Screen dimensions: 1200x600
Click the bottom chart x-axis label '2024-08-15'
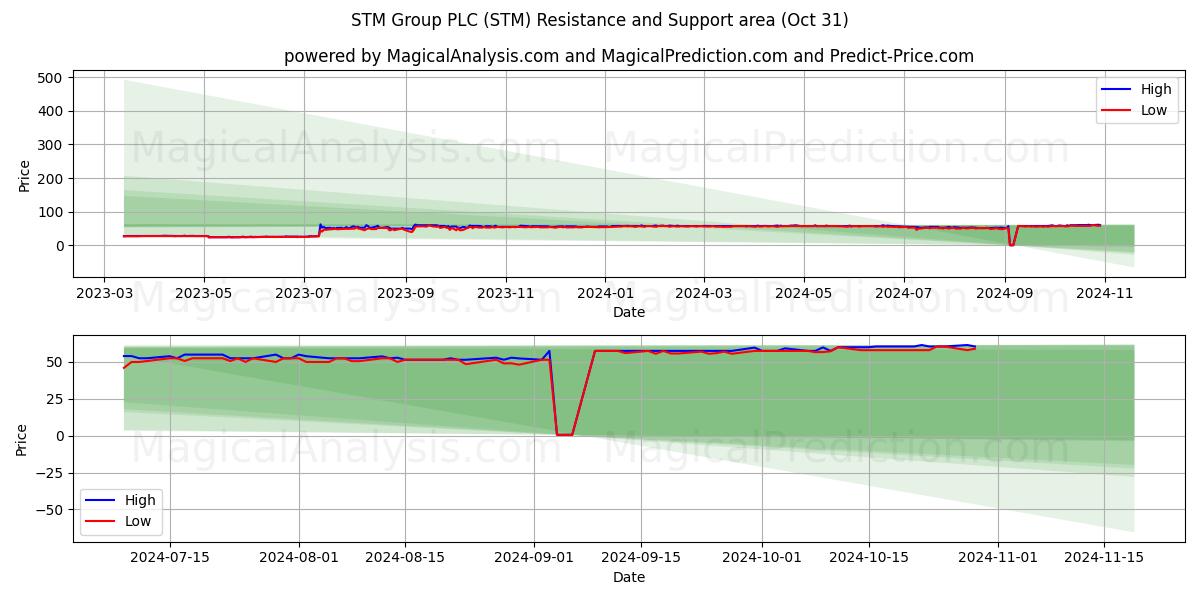[x=405, y=559]
